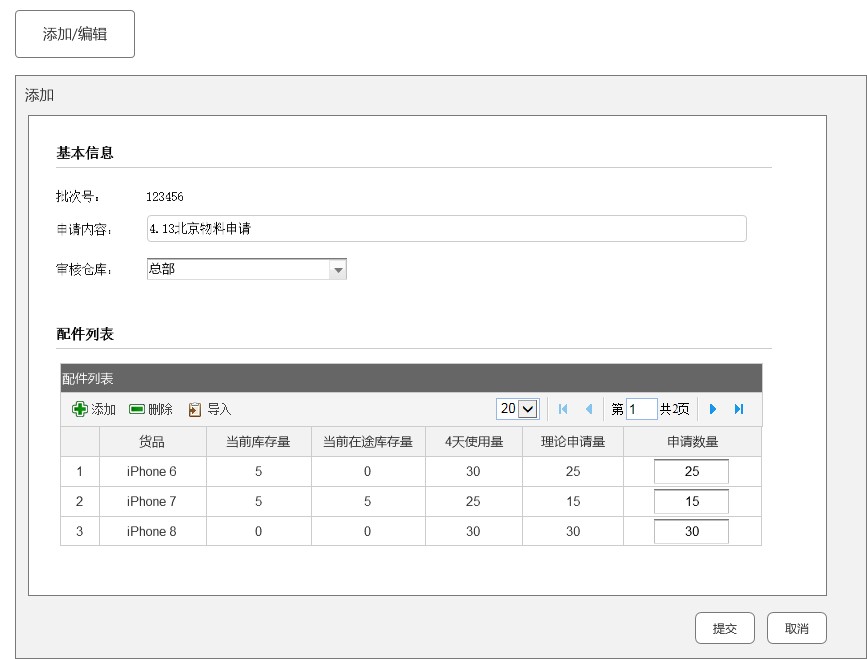
Task: Click the 提交 submit button
Action: pyautogui.click(x=724, y=628)
